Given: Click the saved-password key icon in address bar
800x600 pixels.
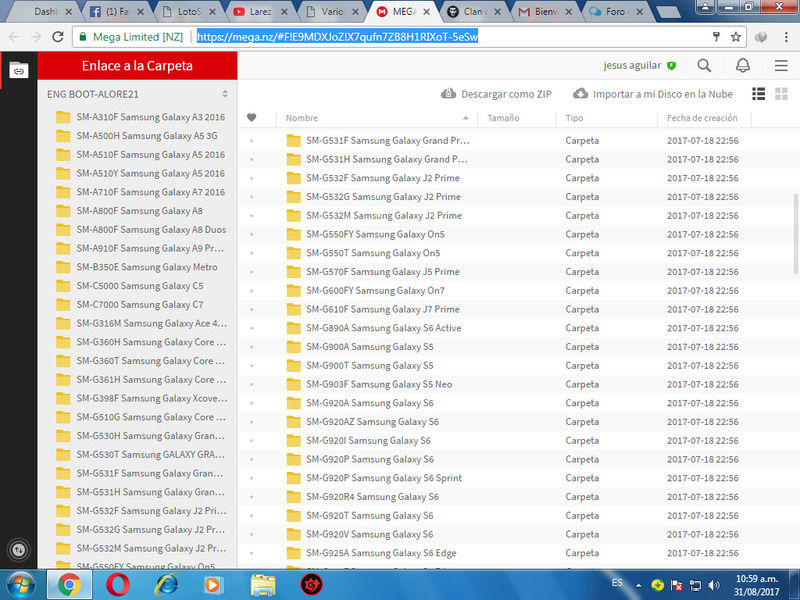Looking at the screenshot, I should pyautogui.click(x=716, y=37).
